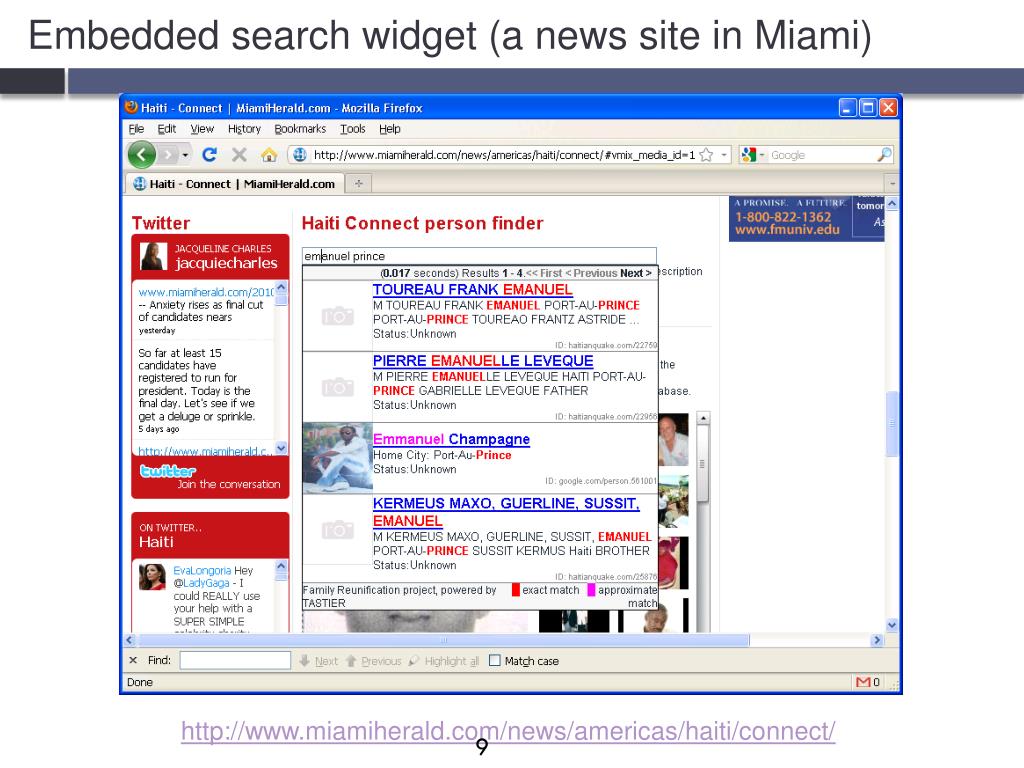Open the list all tabs dropdown
This screenshot has height=768, width=1024.
pos(891,184)
